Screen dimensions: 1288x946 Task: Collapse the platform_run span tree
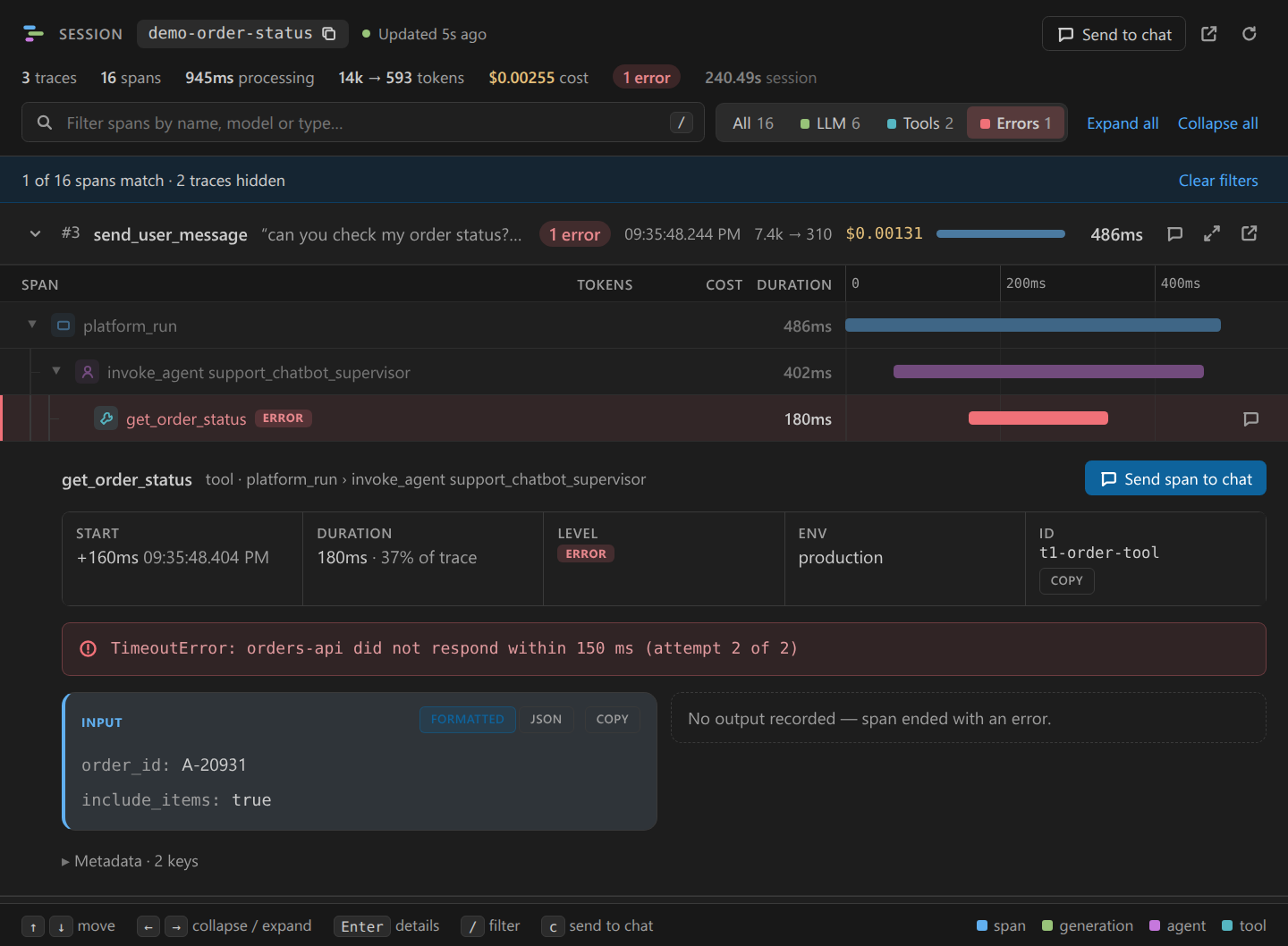[x=32, y=325]
